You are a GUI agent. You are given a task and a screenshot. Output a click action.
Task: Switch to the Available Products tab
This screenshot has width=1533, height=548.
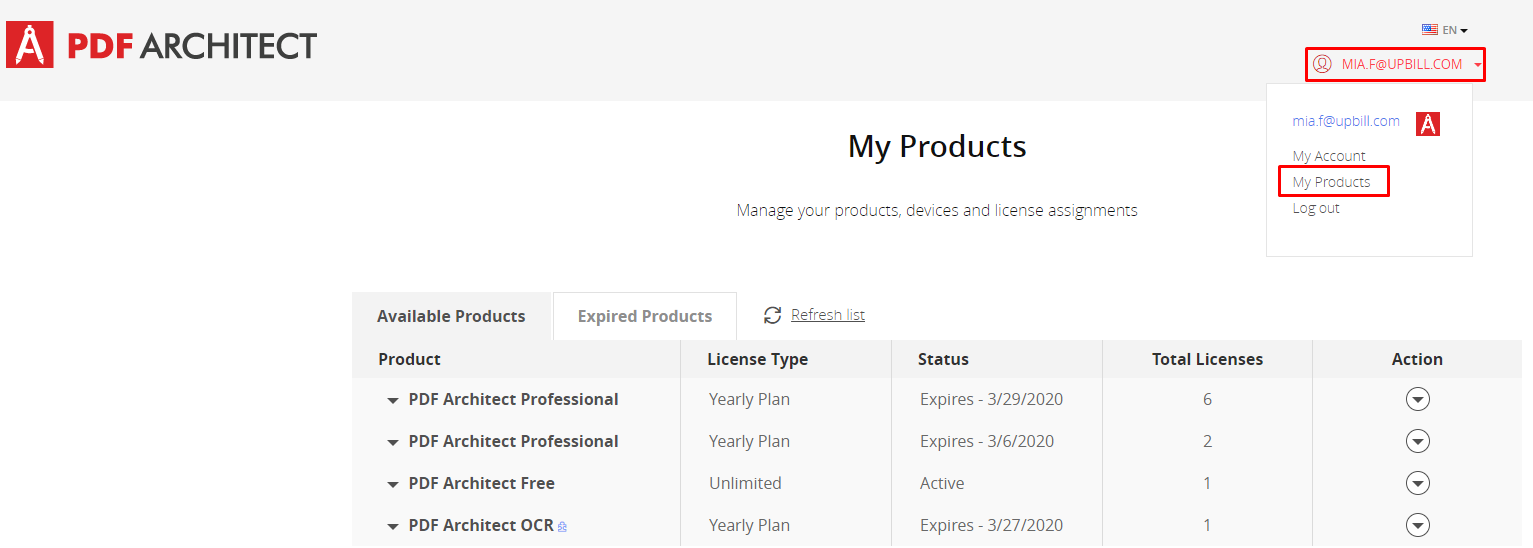click(451, 316)
